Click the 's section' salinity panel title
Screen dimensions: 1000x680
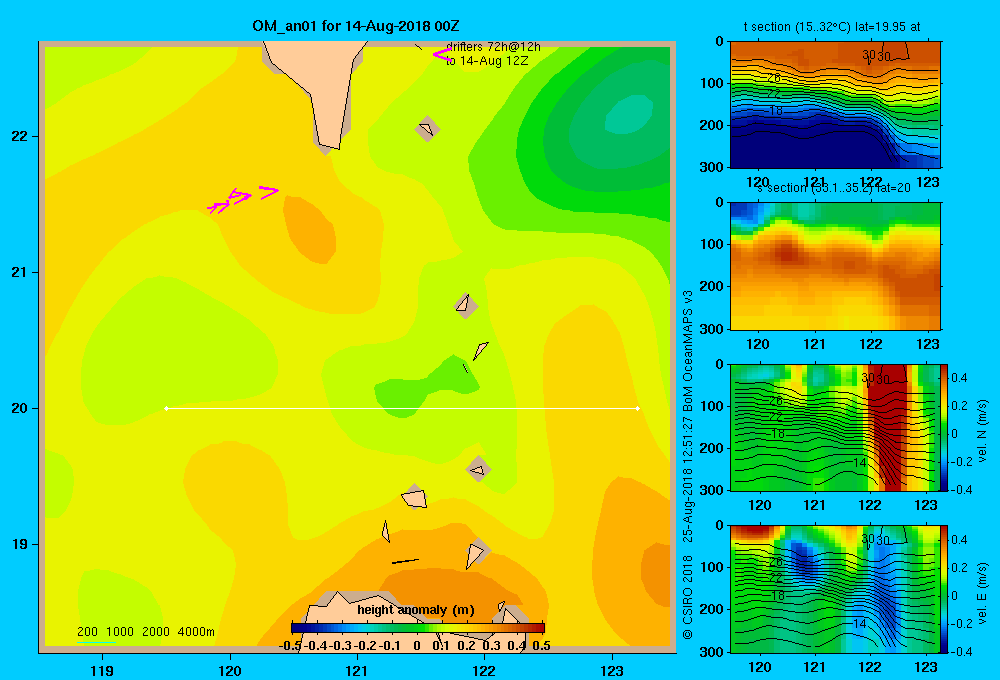click(x=834, y=188)
